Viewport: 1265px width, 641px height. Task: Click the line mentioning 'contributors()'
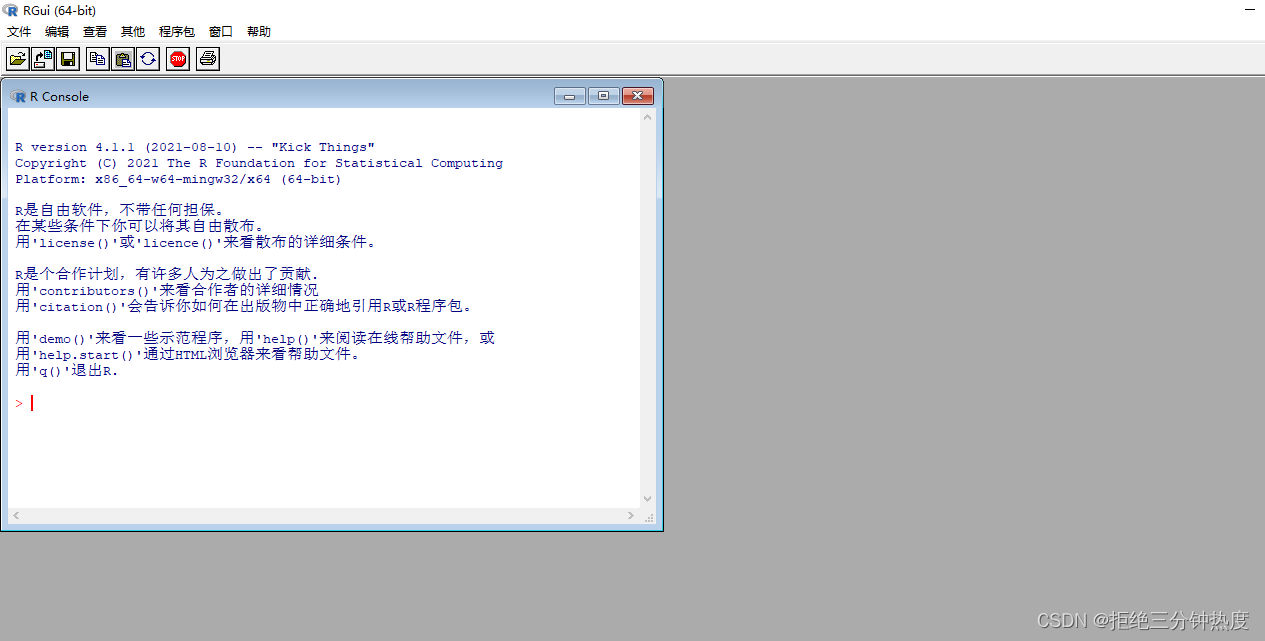click(x=167, y=290)
